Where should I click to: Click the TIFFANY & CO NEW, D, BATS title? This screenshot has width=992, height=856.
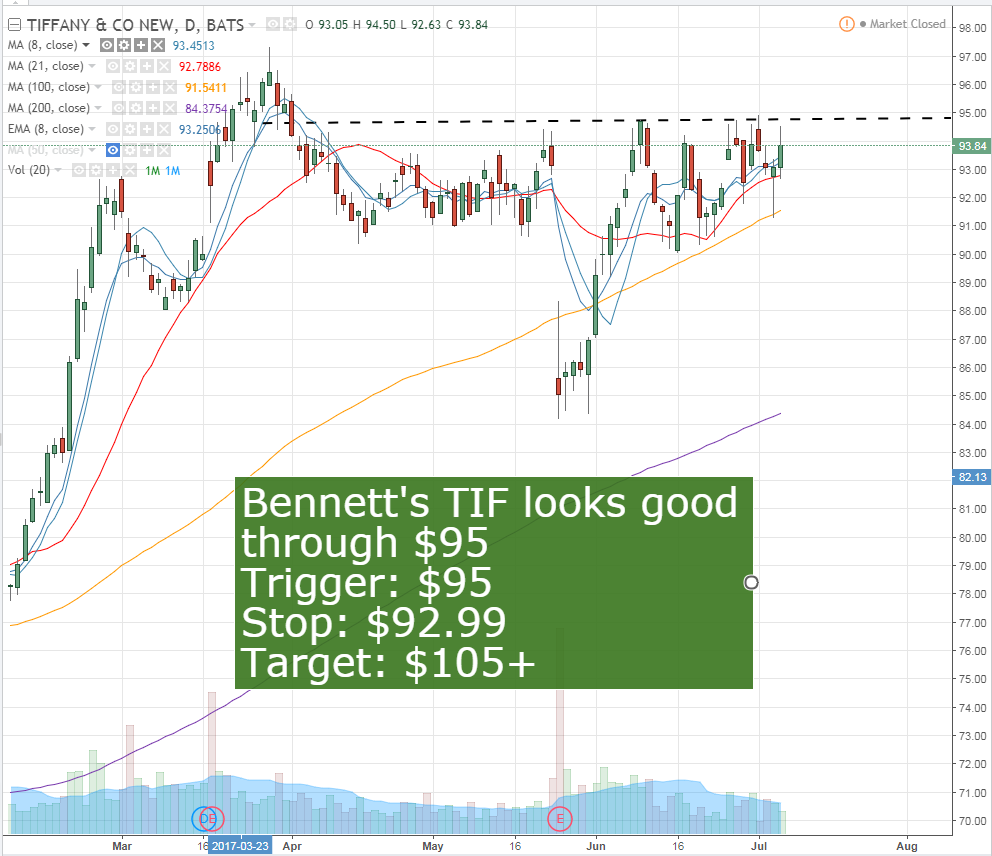[x=135, y=25]
